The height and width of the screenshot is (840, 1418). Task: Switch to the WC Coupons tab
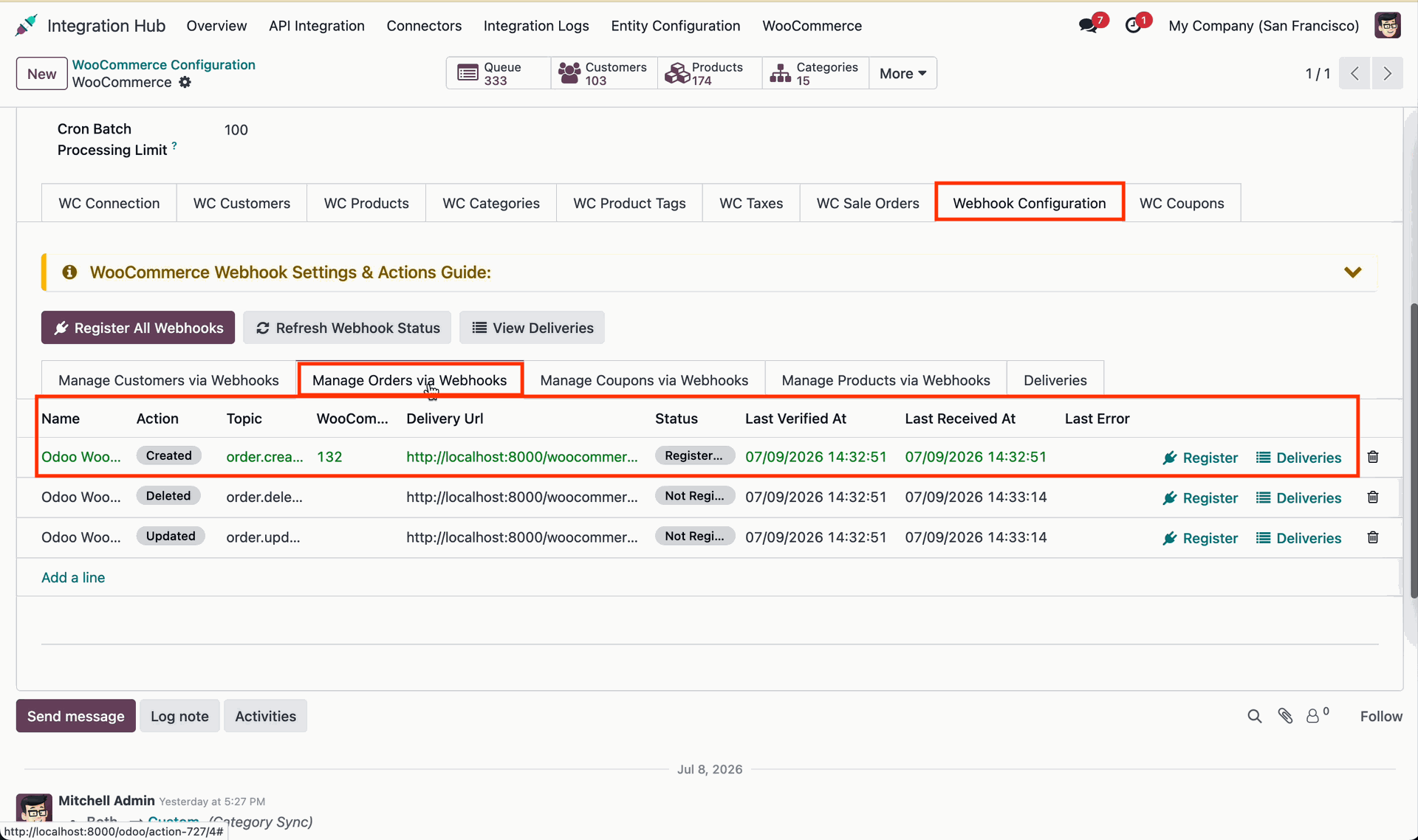1182,203
